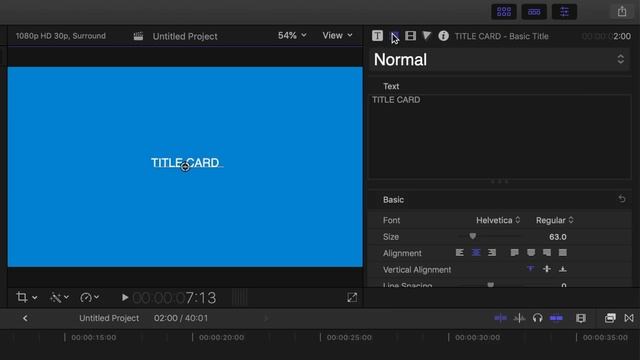Screen dimensions: 640x360
Task: Set vertical alignment to top
Action: (530, 269)
